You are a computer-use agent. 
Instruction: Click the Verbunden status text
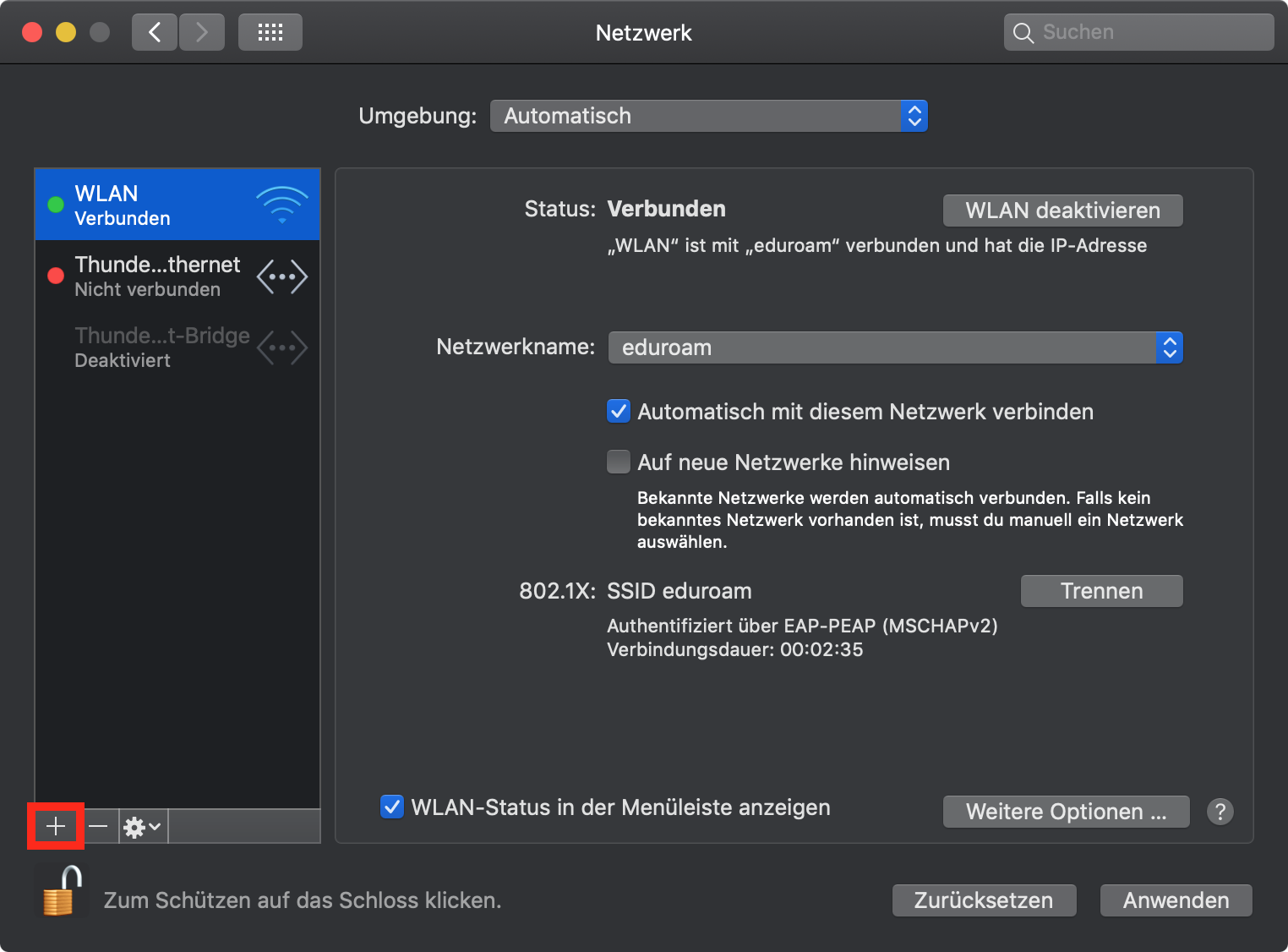coord(667,209)
